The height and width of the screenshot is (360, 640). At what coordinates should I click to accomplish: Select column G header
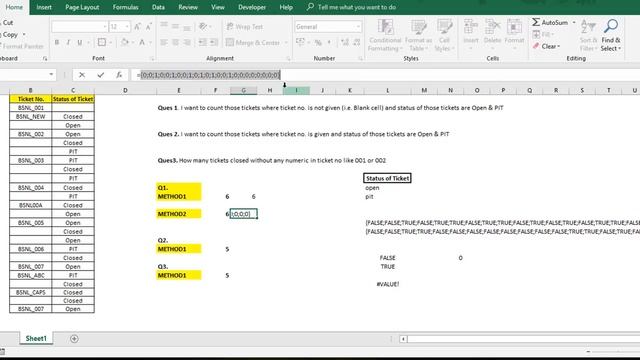(243, 90)
